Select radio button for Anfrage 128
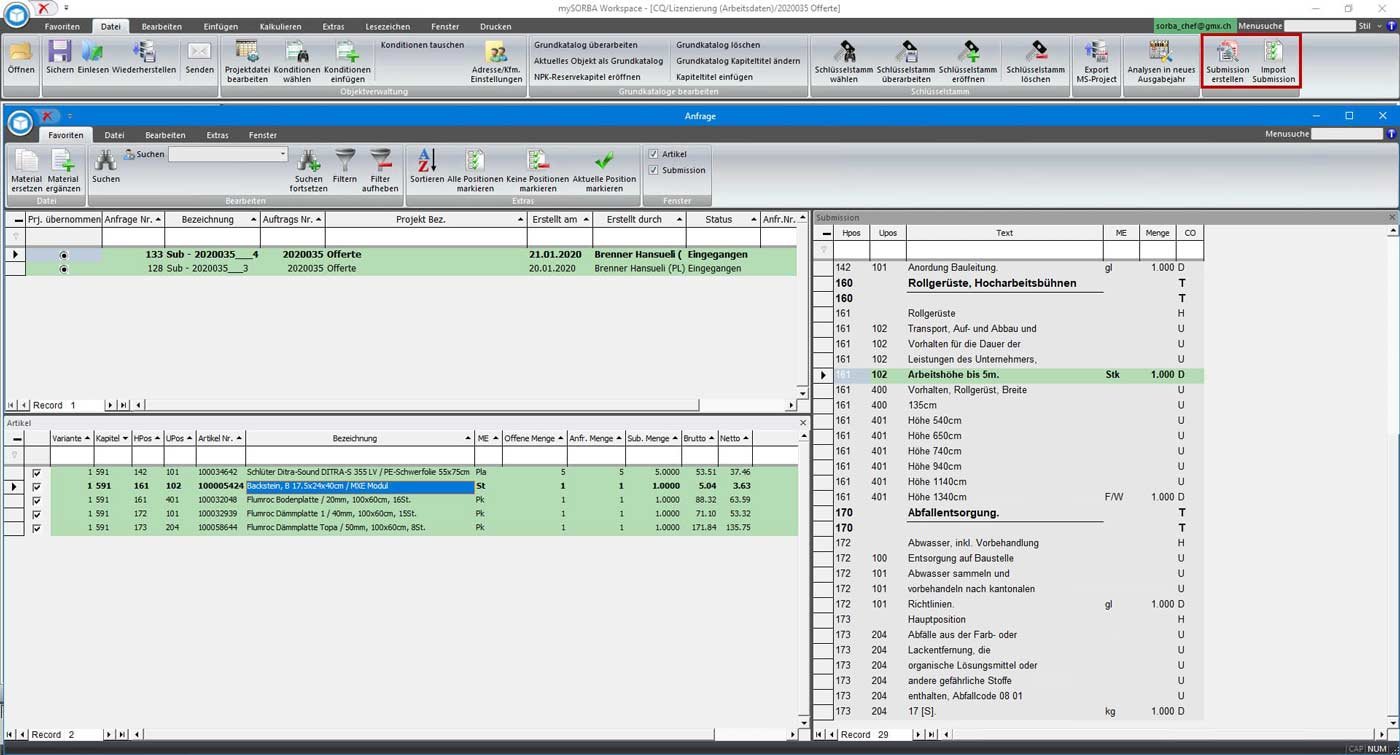1400x755 pixels. click(x=64, y=269)
